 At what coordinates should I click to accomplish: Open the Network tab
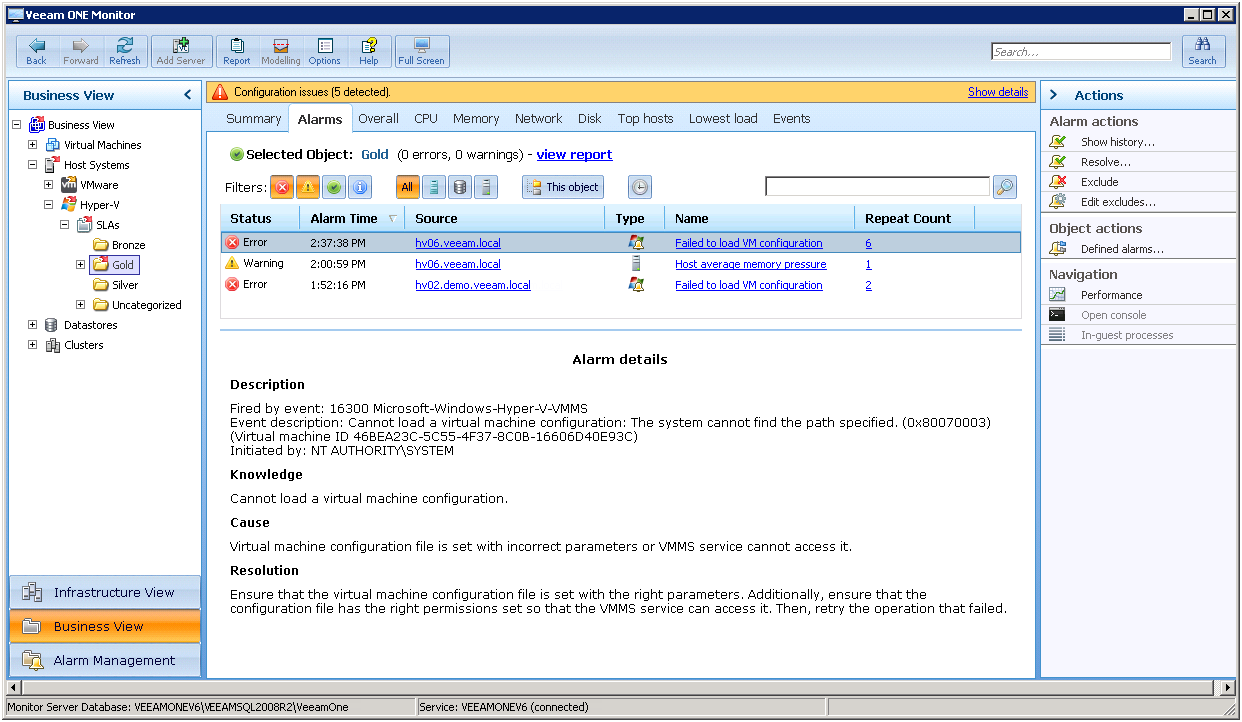539,118
